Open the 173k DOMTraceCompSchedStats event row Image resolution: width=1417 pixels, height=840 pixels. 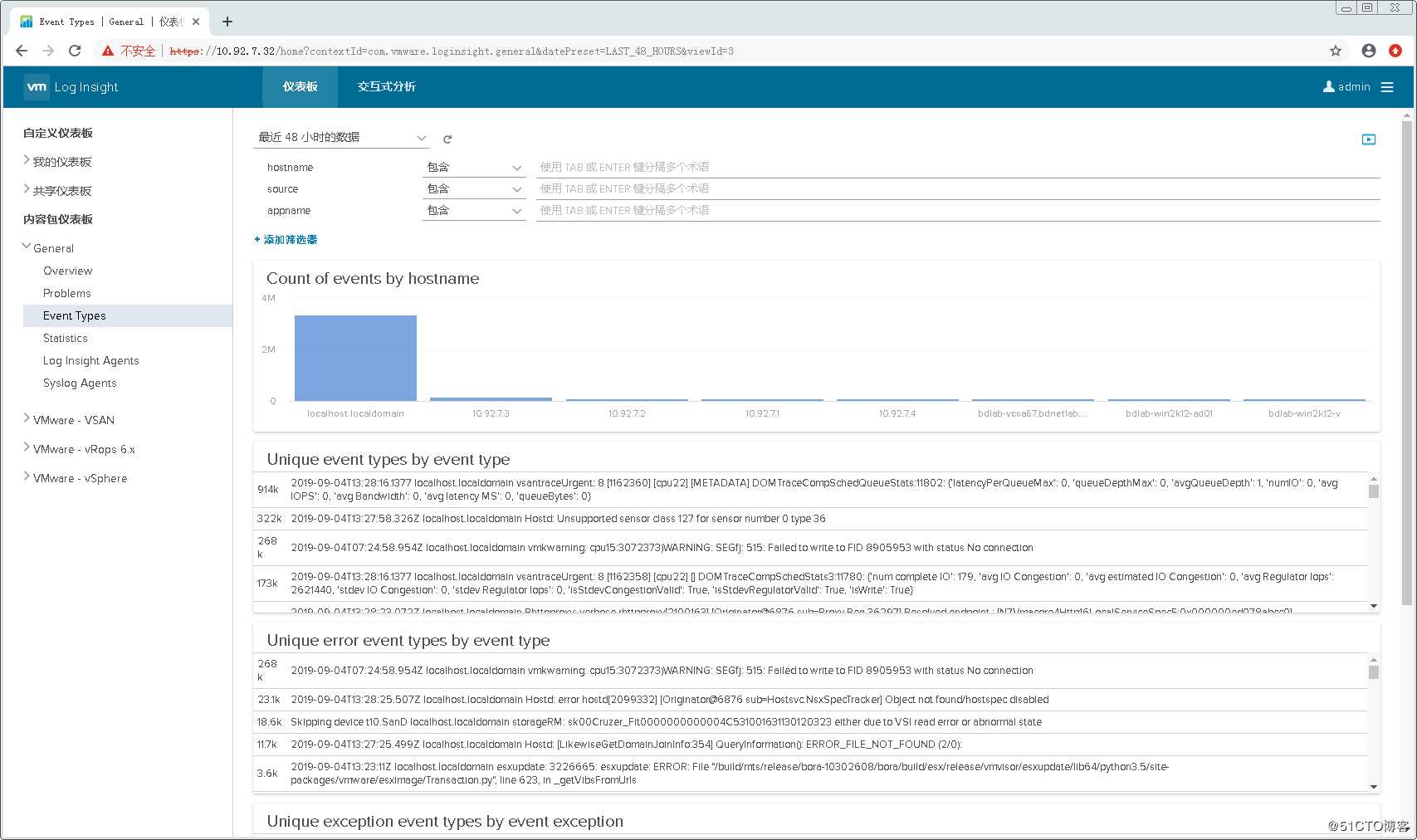(x=810, y=584)
